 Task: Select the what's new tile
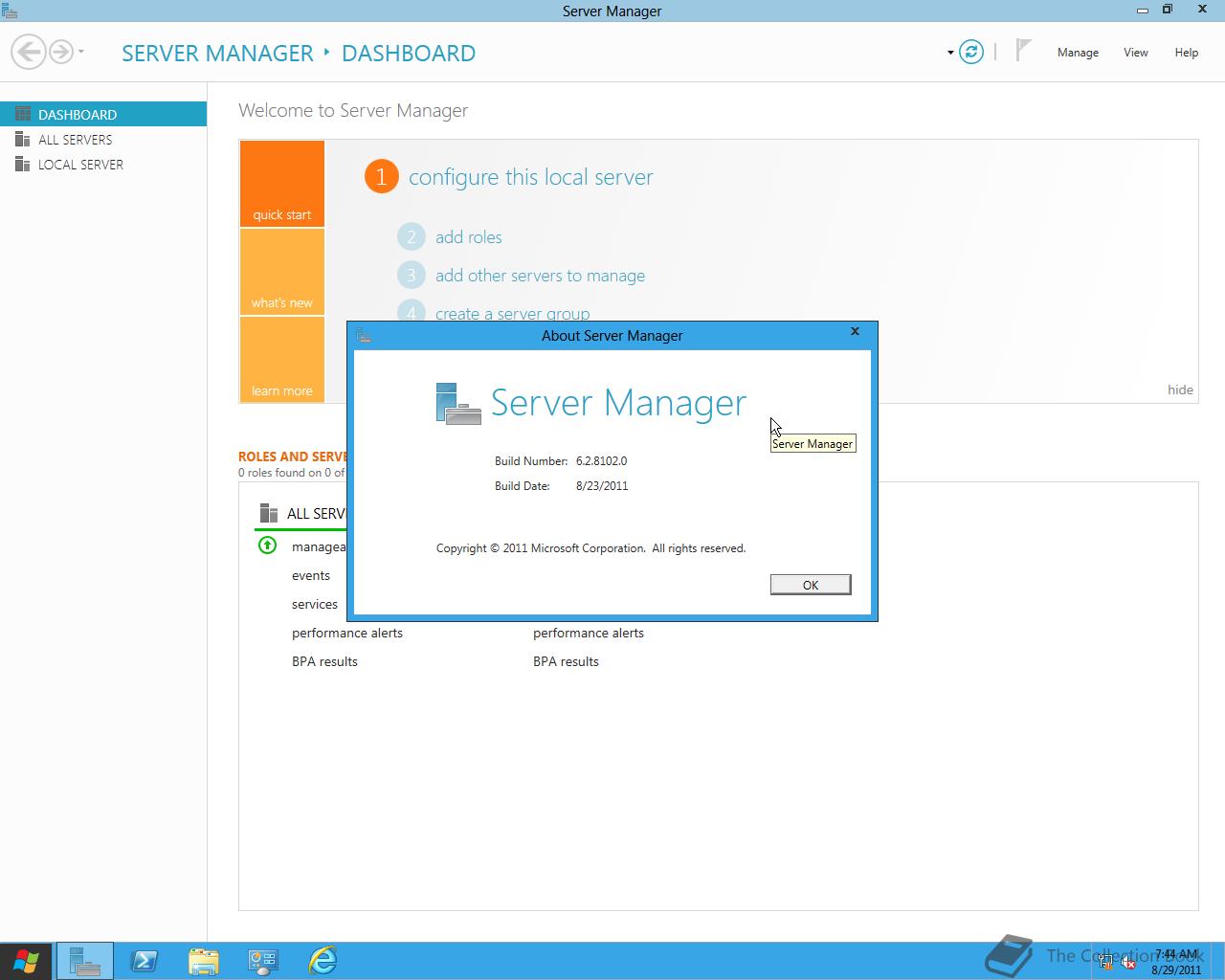coord(282,272)
